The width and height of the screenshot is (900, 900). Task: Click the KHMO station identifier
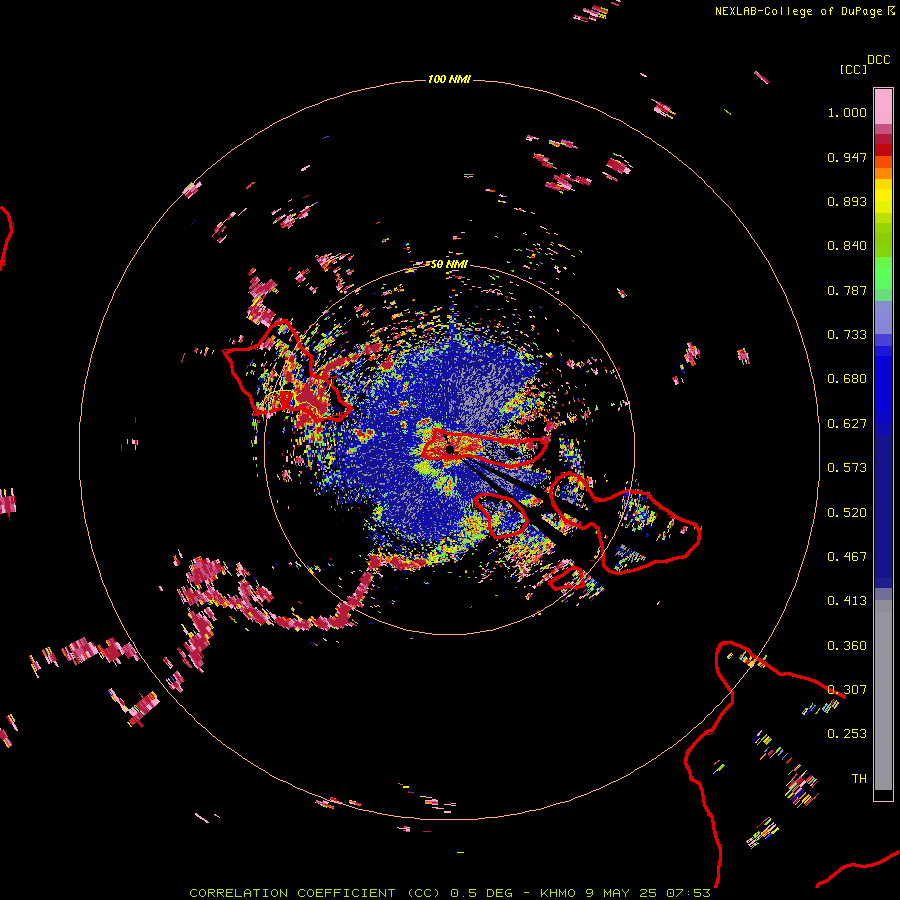tap(558, 893)
